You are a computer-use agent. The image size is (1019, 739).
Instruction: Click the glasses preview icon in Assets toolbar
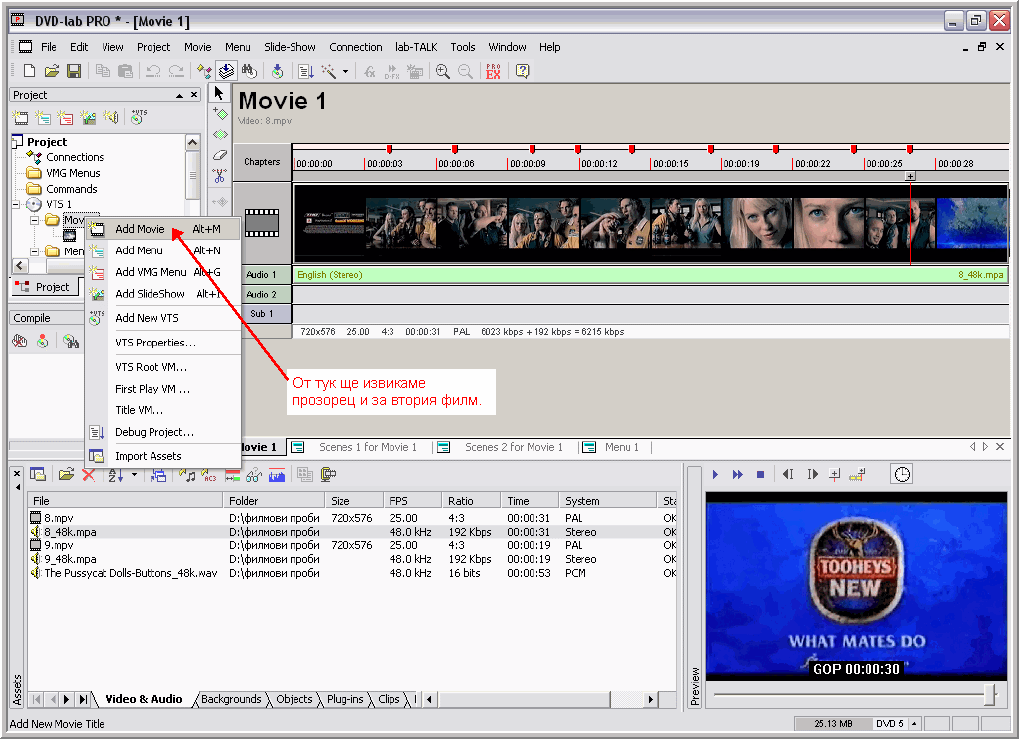[x=254, y=475]
